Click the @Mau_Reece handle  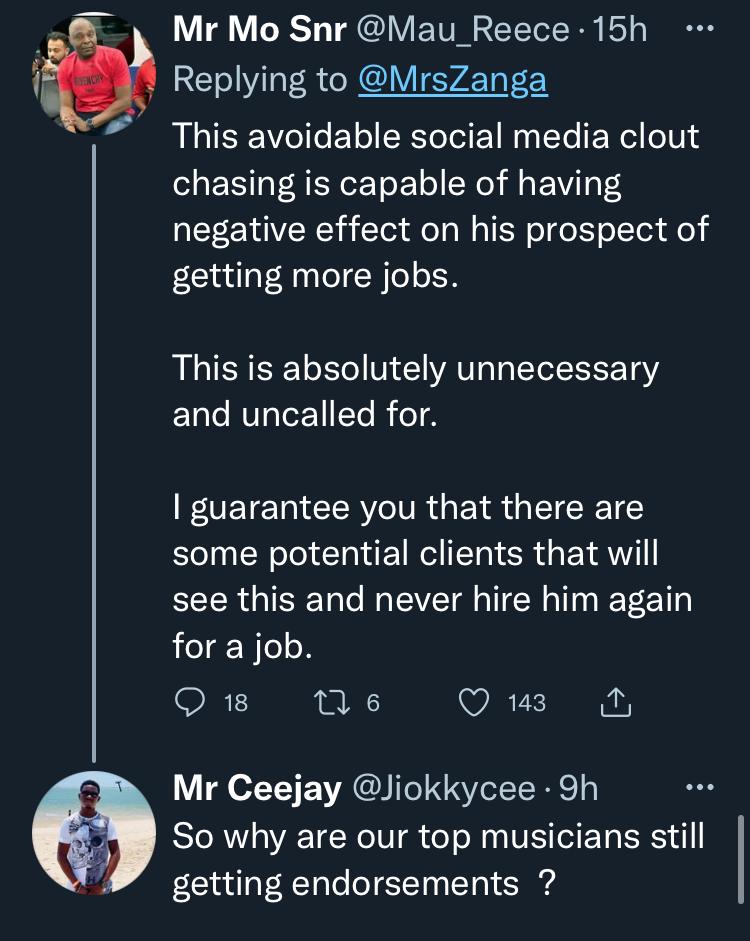click(x=463, y=30)
